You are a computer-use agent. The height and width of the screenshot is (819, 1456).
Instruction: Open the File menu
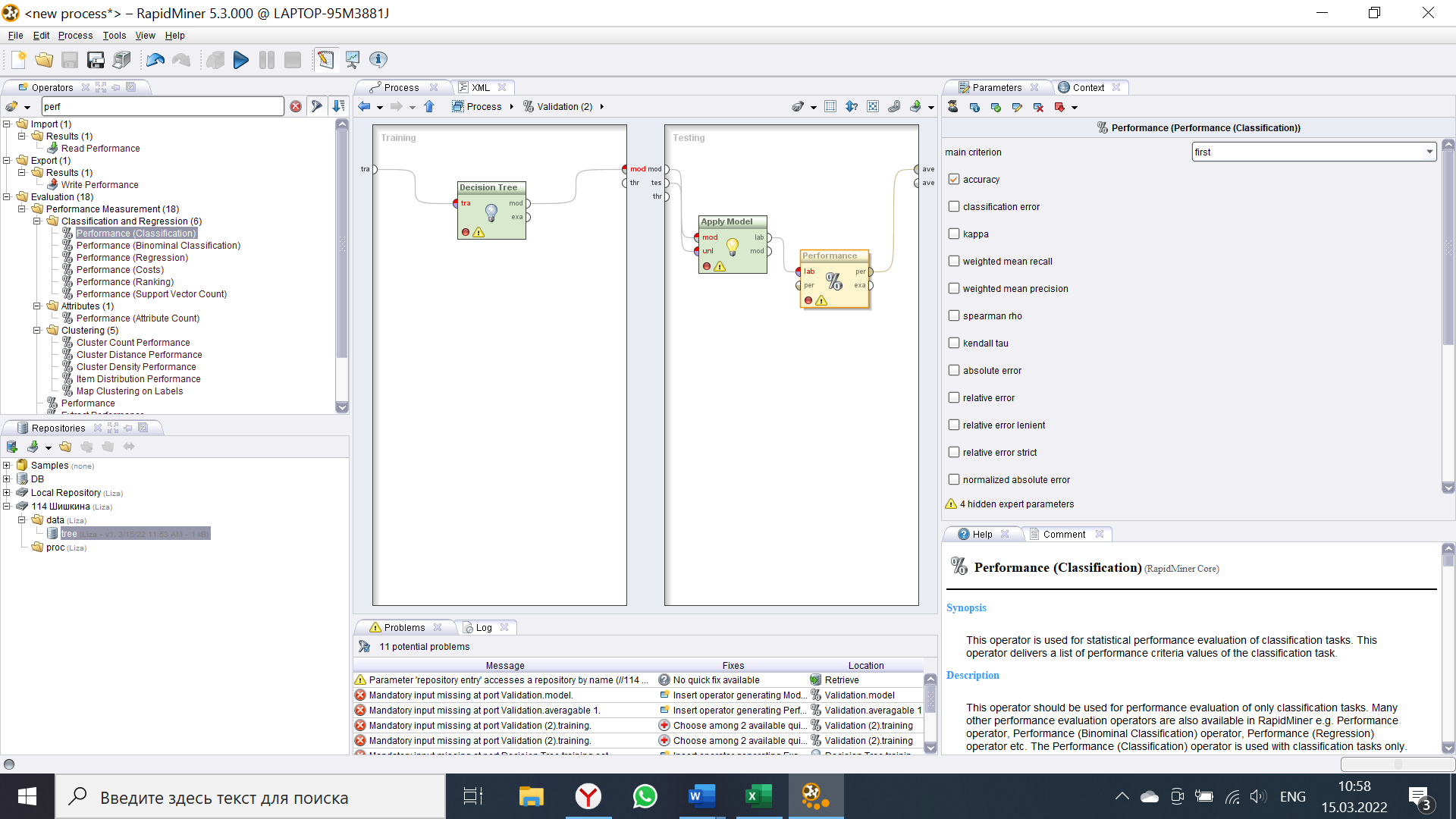click(x=15, y=36)
